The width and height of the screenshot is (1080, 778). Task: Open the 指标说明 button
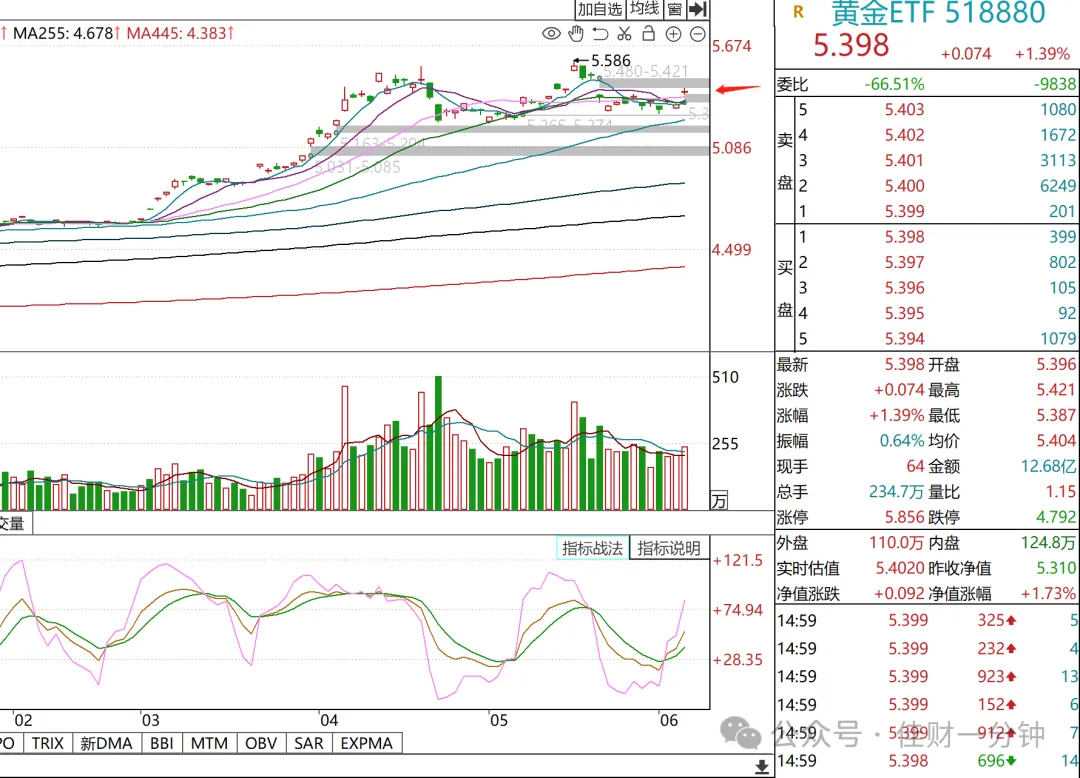[x=669, y=548]
